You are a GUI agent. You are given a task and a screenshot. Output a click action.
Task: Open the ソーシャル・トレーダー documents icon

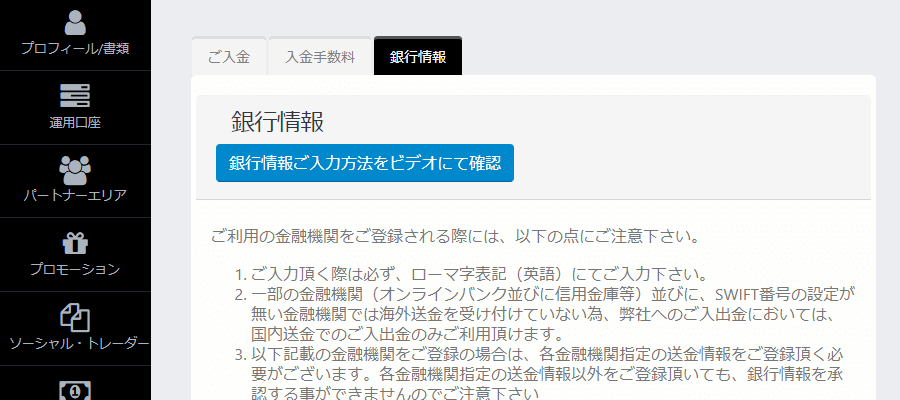coord(75,317)
